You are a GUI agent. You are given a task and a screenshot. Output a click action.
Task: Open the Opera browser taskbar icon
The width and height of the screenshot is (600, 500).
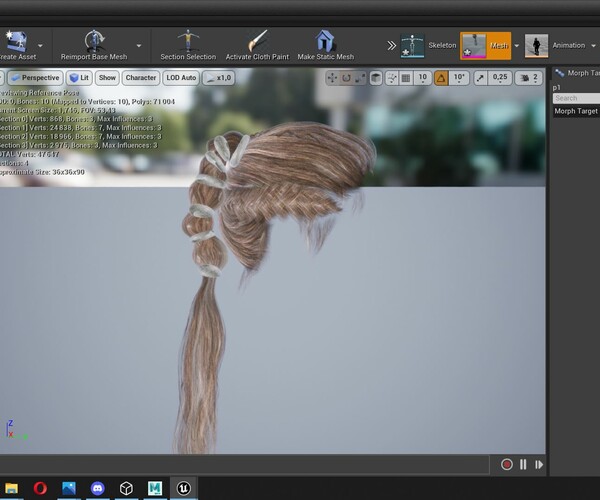(40, 488)
